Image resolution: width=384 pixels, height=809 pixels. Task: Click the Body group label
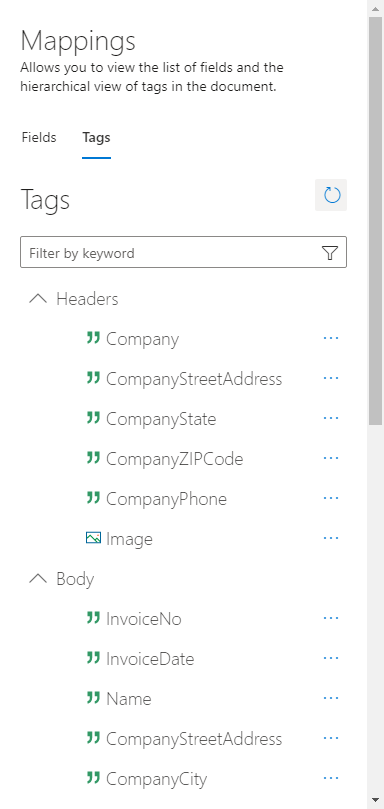tap(75, 579)
